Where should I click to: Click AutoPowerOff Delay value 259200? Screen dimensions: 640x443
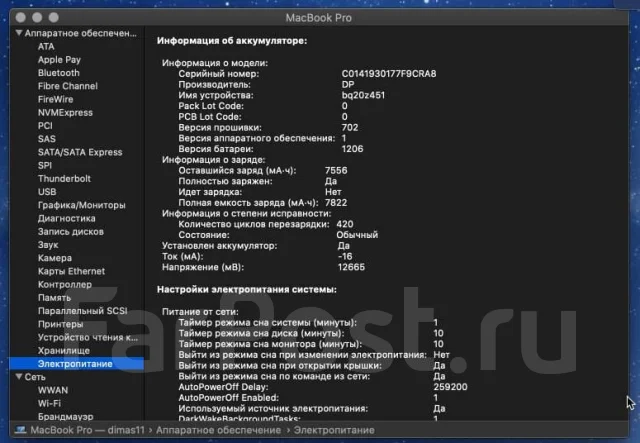click(x=450, y=387)
